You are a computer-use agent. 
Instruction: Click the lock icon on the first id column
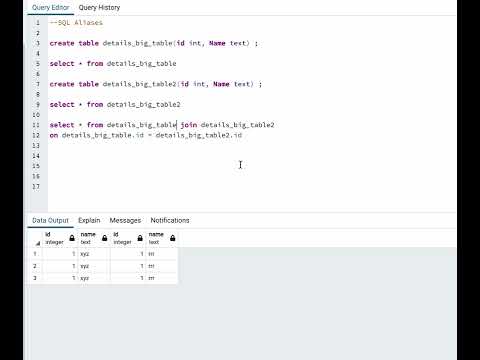click(72, 238)
